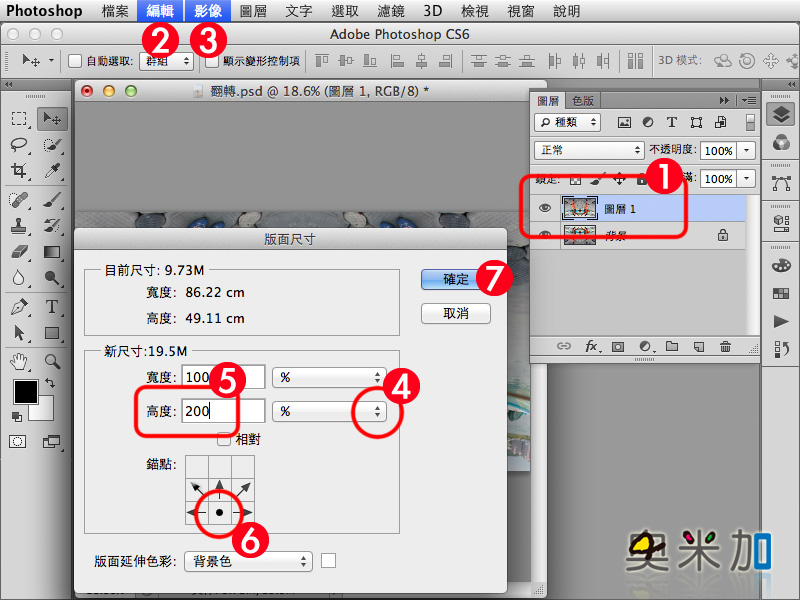The height and width of the screenshot is (600, 800).
Task: Open the 3D menu
Action: point(433,11)
